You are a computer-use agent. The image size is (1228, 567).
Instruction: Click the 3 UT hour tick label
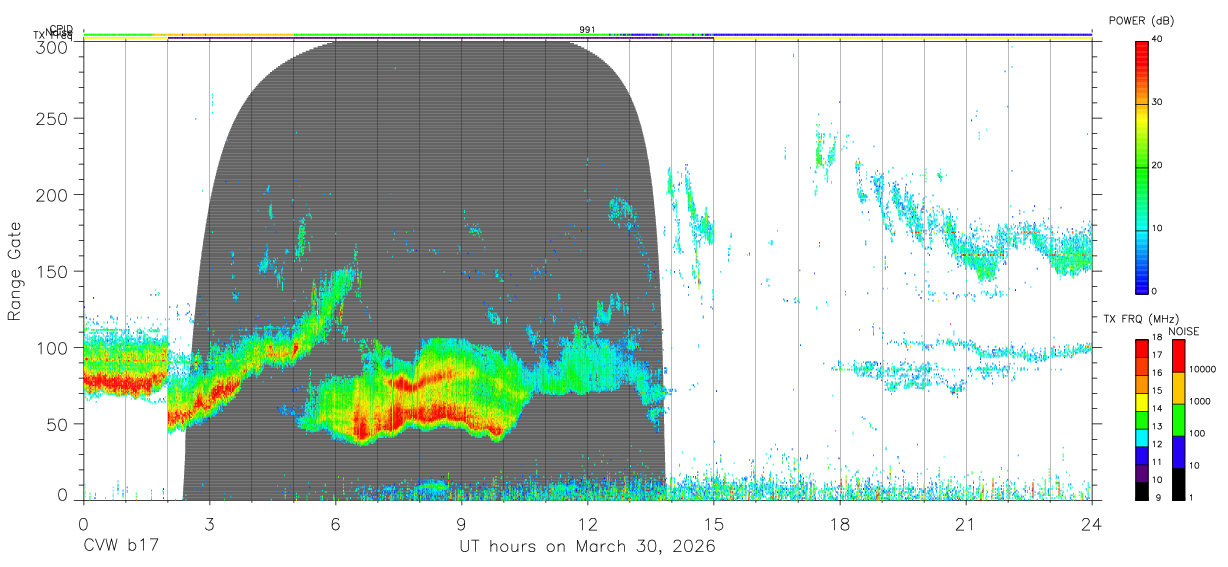[x=209, y=524]
